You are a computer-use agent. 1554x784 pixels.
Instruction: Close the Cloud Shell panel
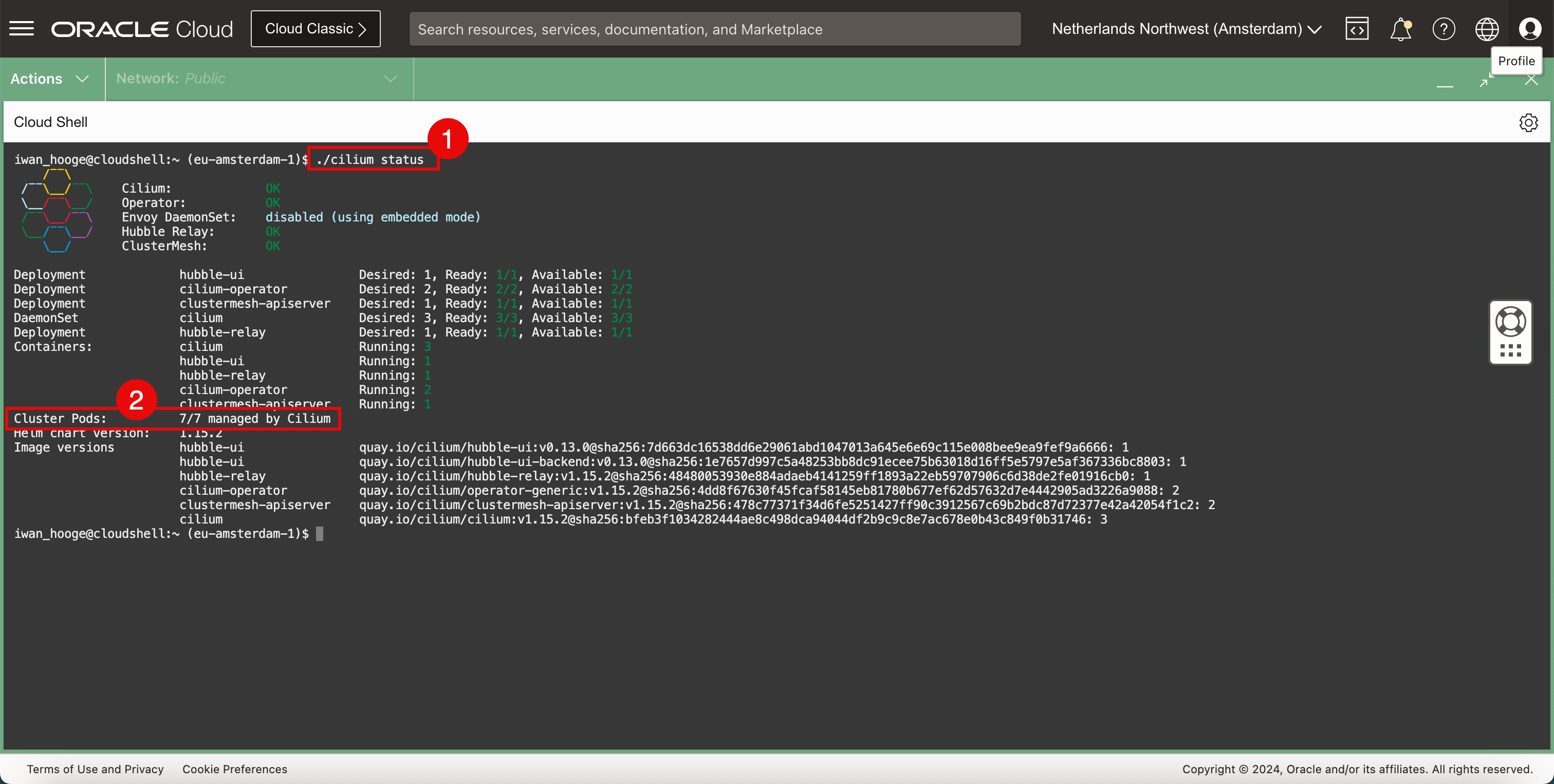pos(1531,80)
